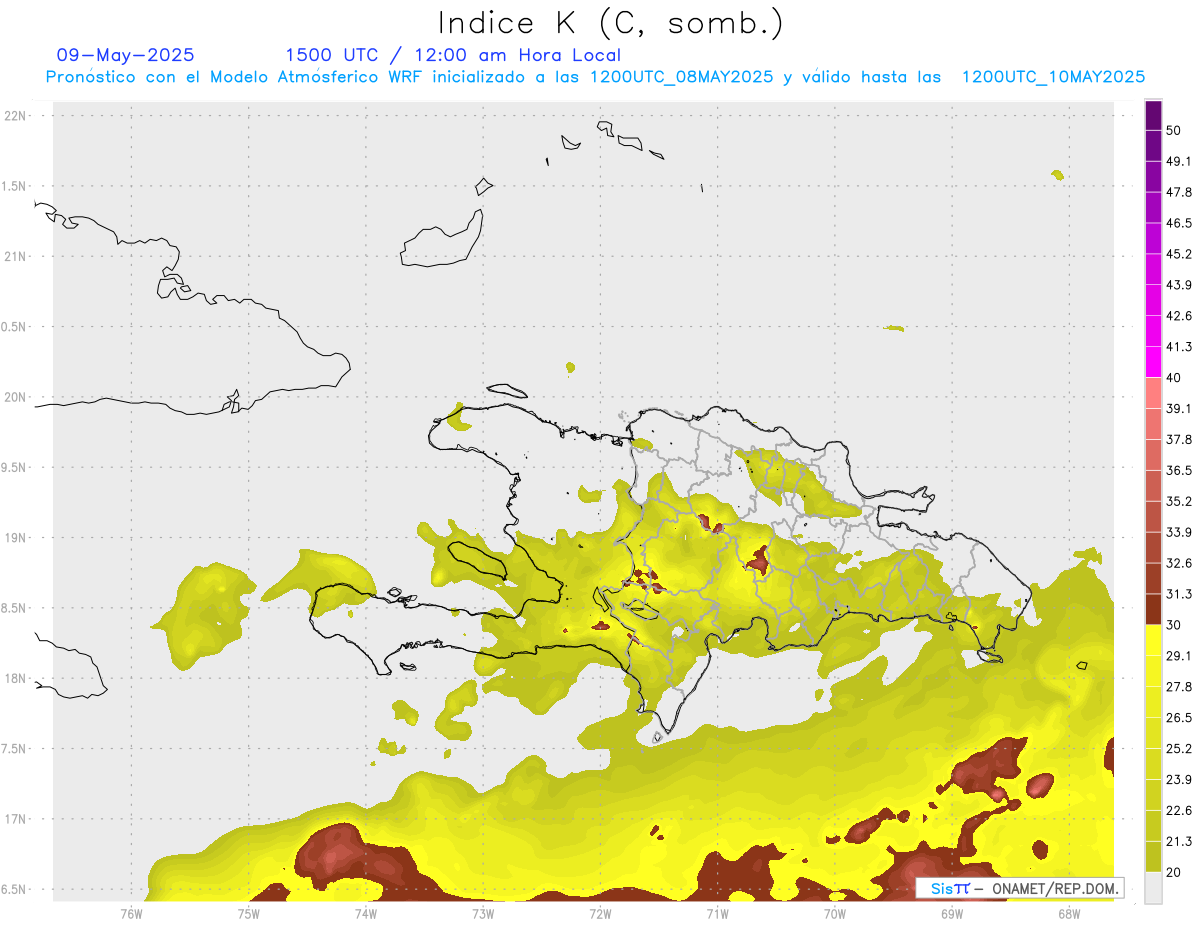Click the '72W' longitude label

tap(600, 913)
